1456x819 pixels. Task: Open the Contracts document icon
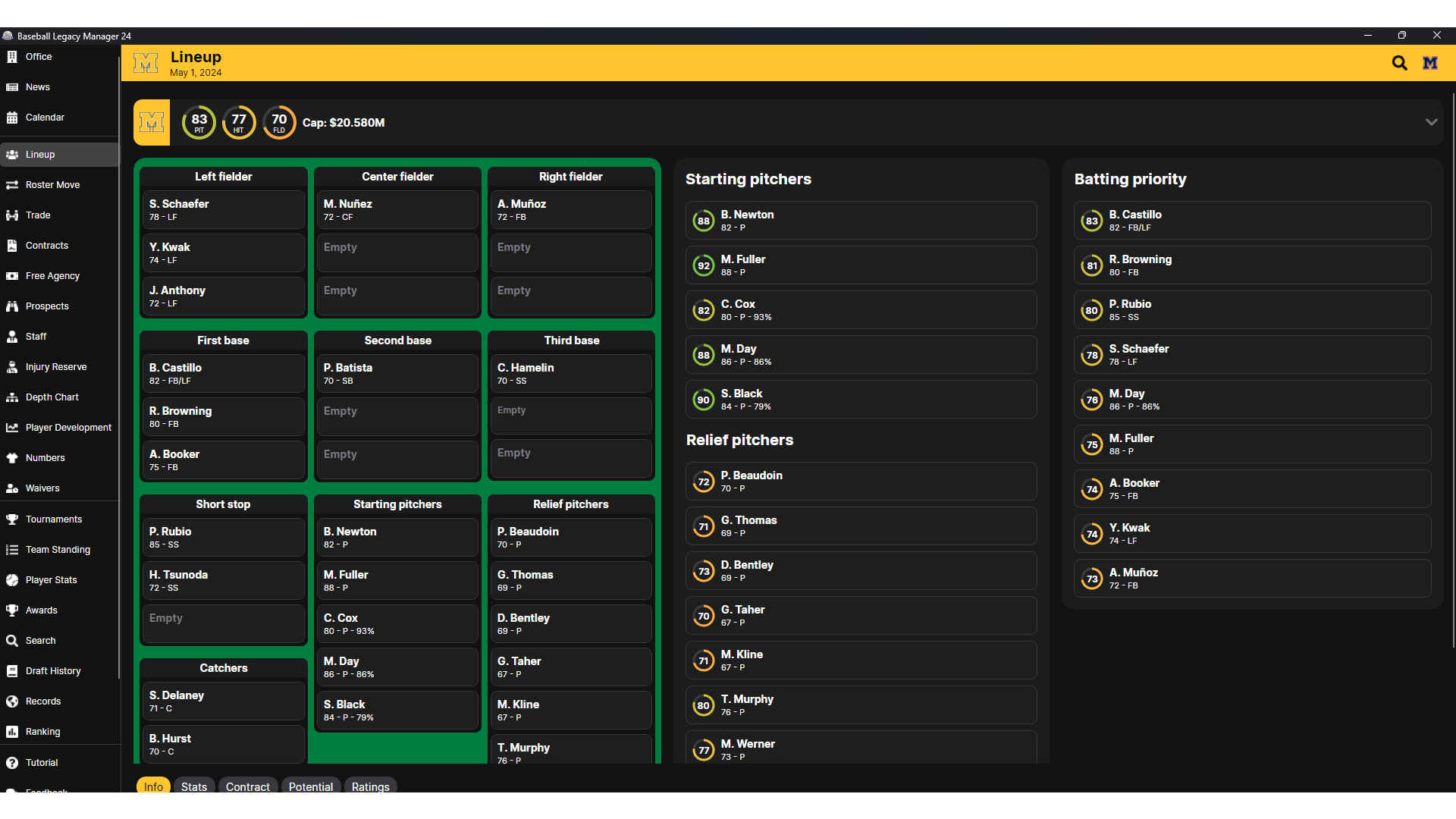[x=12, y=246]
